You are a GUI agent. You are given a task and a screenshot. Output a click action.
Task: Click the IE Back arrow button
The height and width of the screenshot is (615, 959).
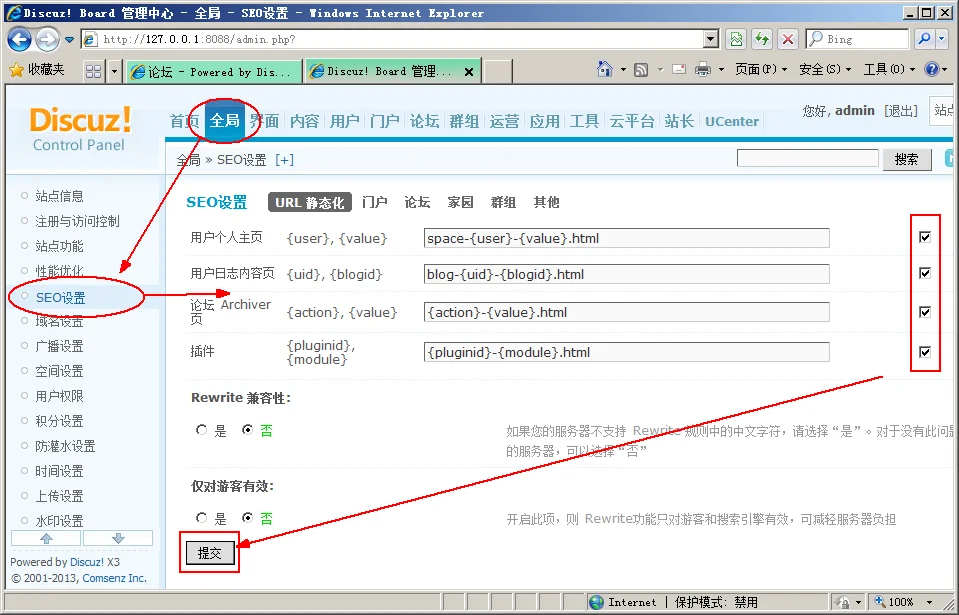(x=19, y=40)
